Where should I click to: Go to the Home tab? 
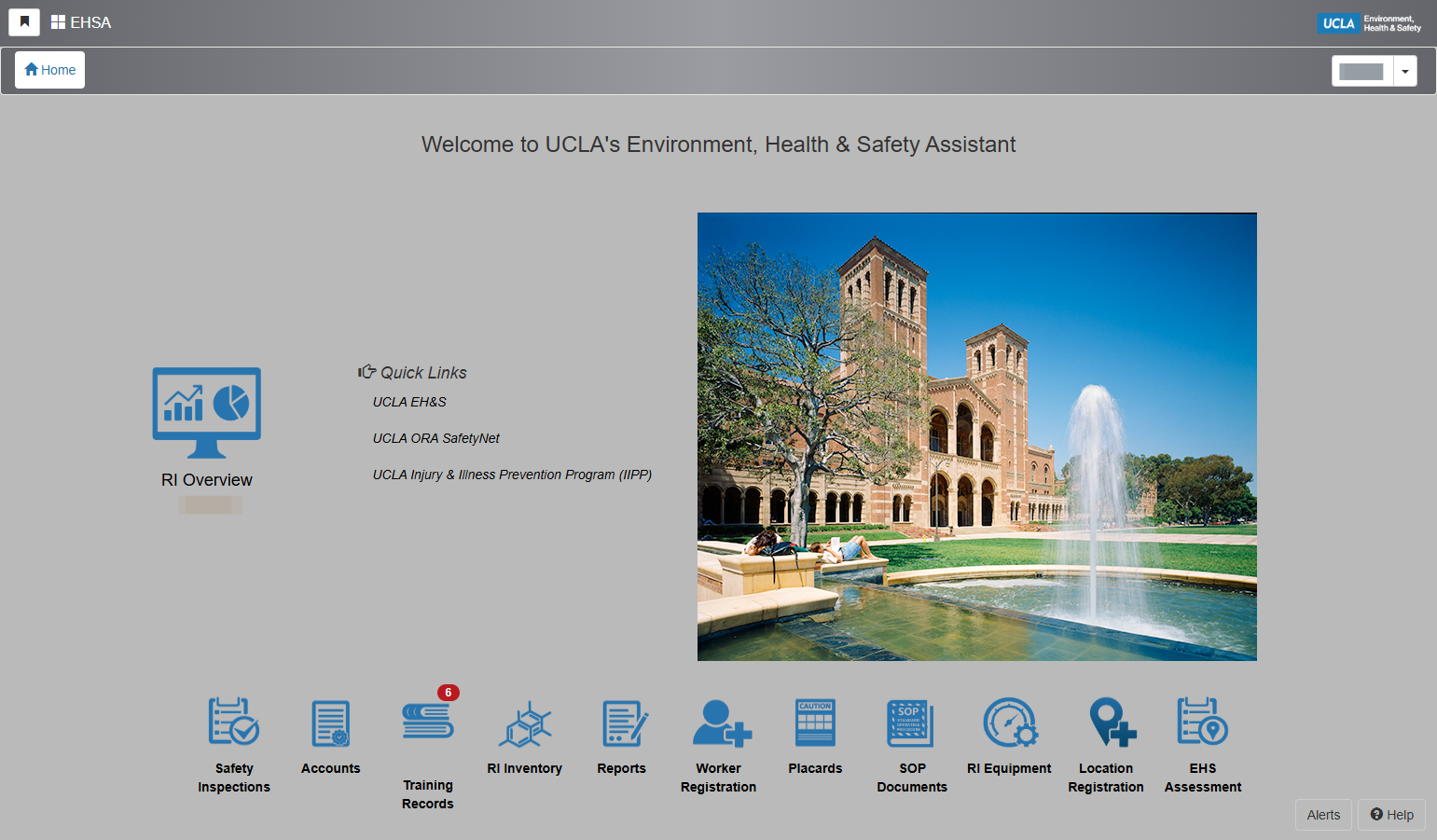(x=50, y=70)
